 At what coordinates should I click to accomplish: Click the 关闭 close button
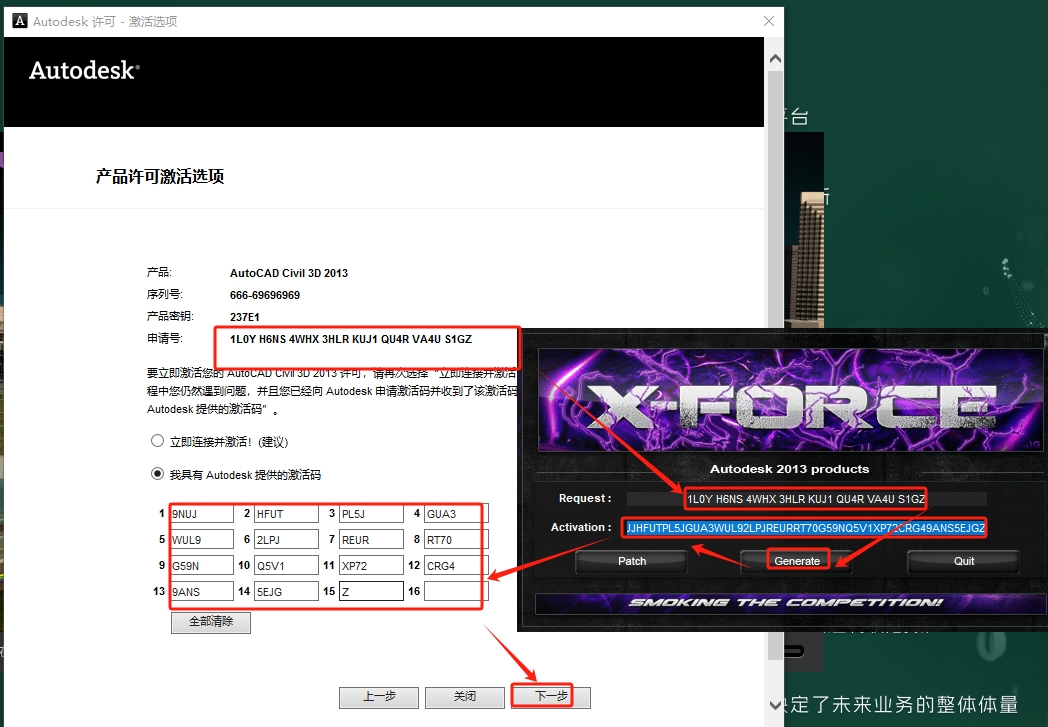(465, 697)
